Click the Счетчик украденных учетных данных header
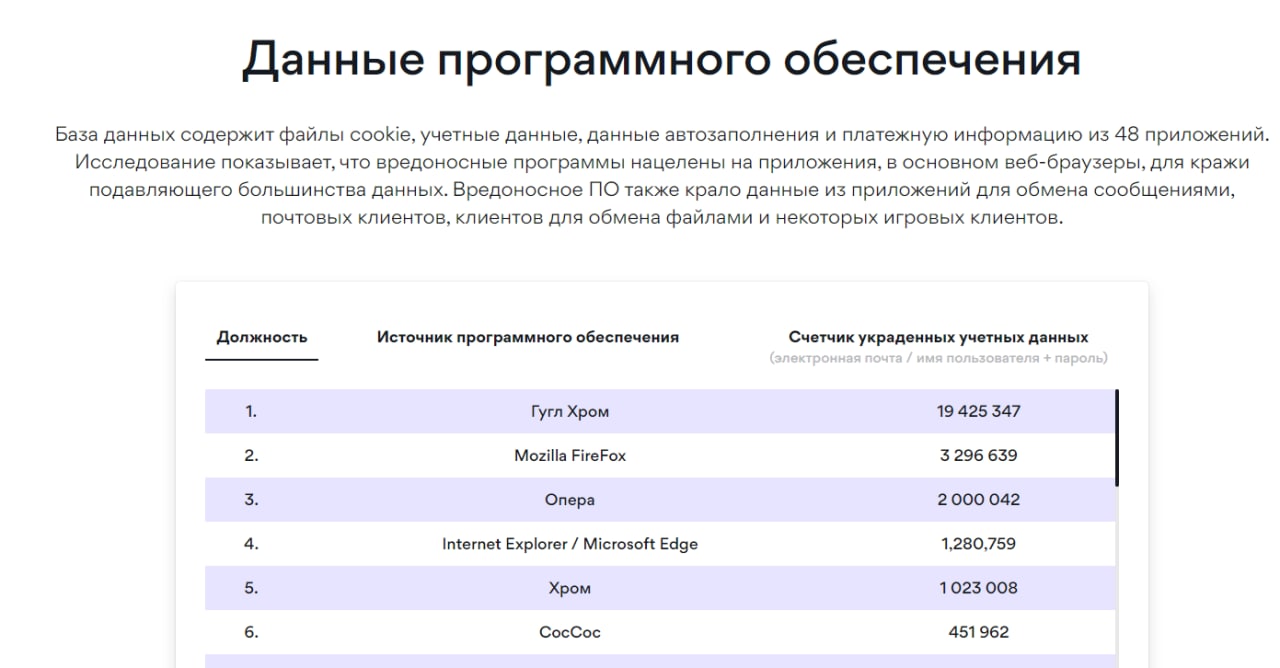Viewport: 1280px width, 668px height. click(x=938, y=337)
